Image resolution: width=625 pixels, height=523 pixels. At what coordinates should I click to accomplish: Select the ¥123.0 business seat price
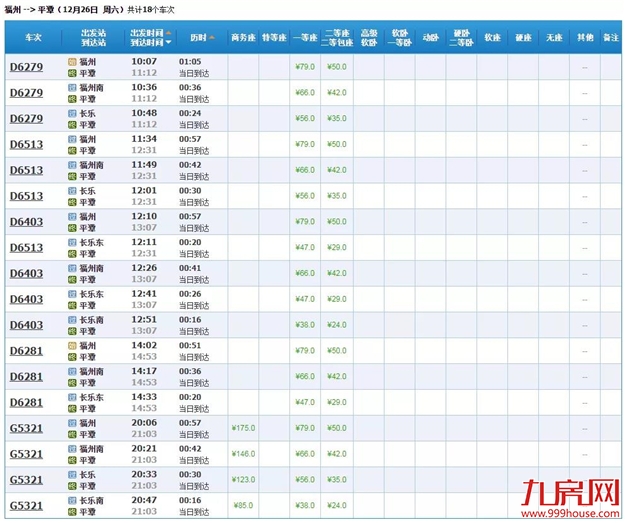point(243,480)
